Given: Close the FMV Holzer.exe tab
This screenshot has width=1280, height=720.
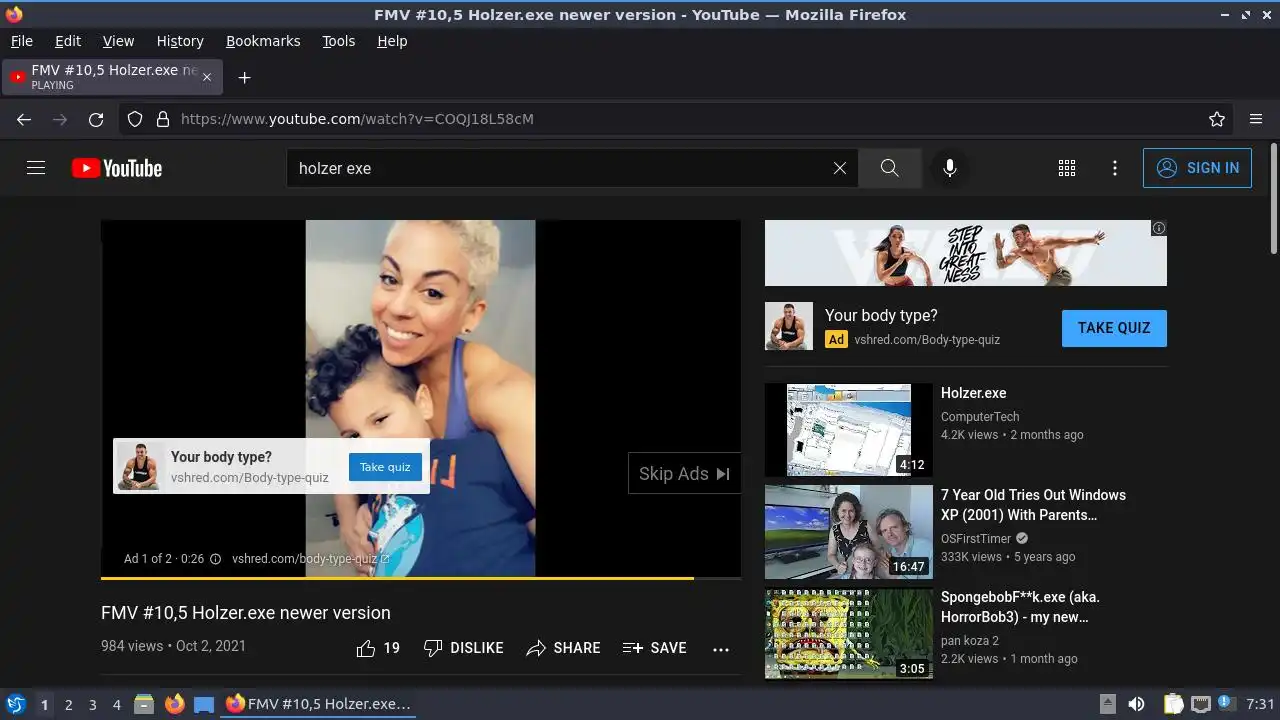Looking at the screenshot, I should click(207, 77).
